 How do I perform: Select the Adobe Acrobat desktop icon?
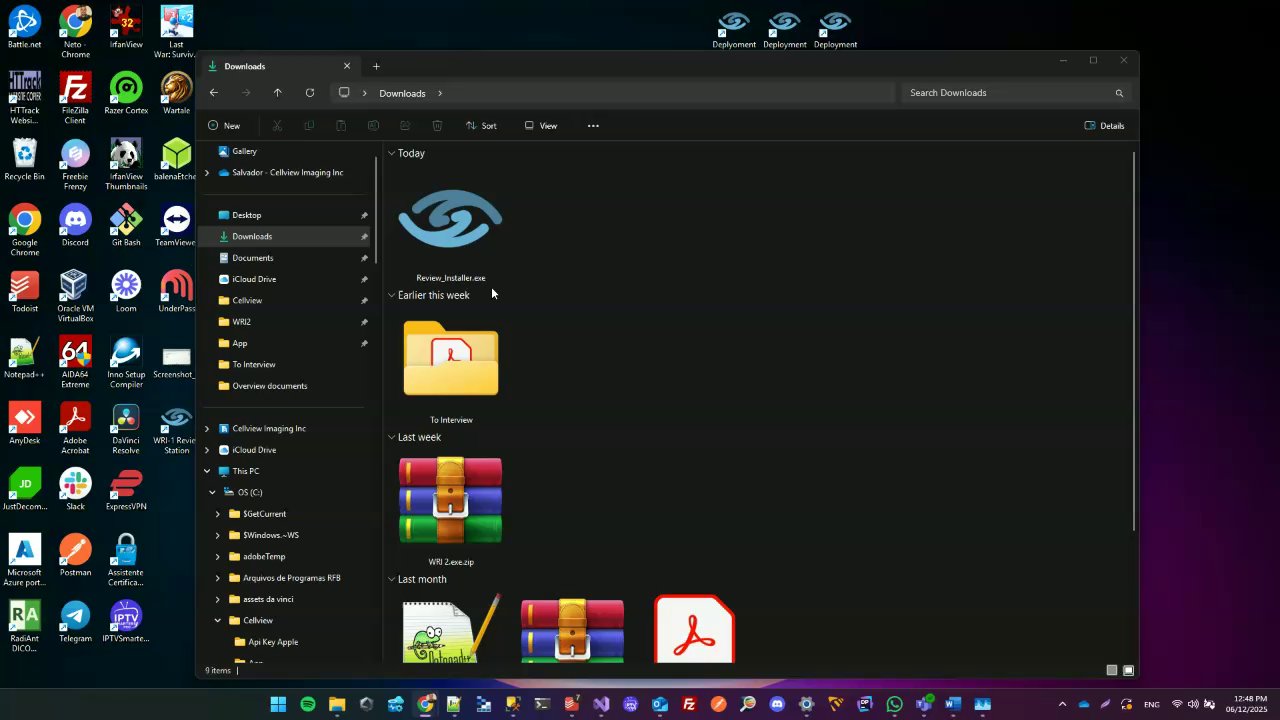point(75,429)
